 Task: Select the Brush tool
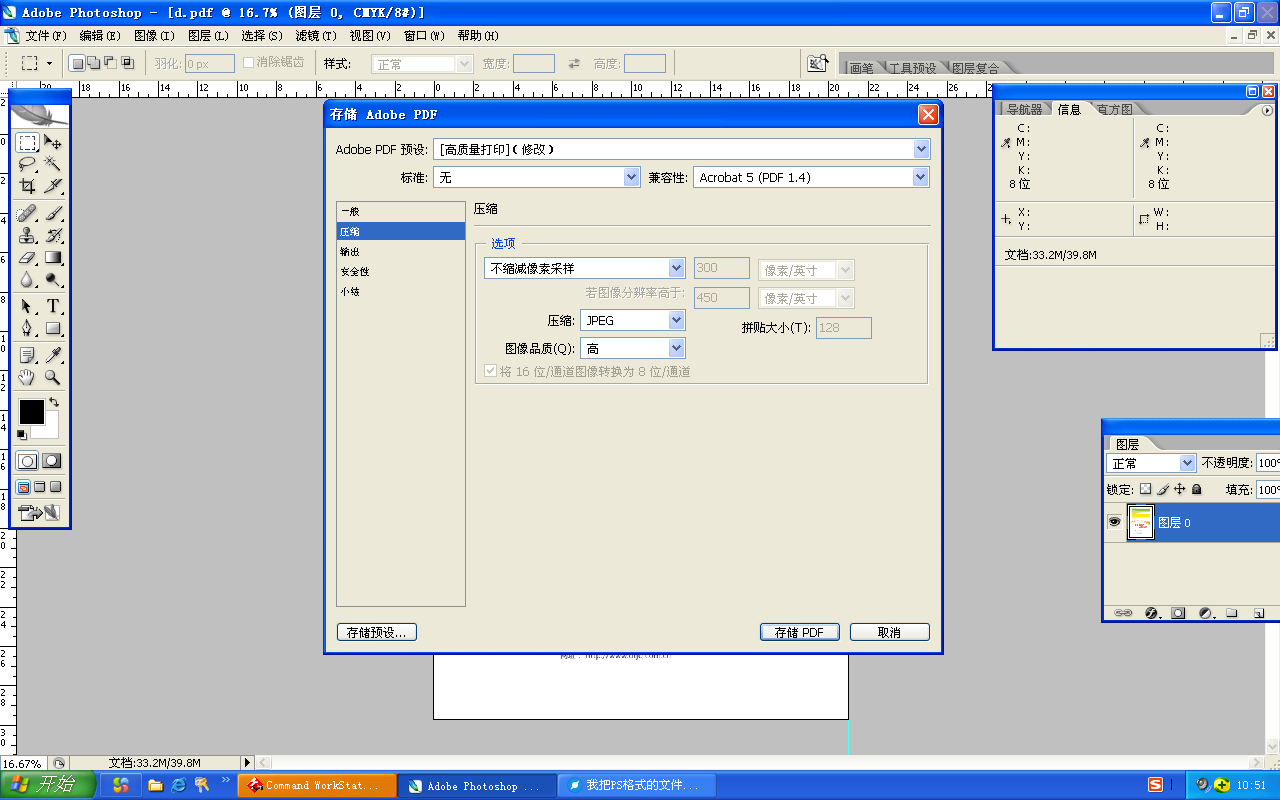(x=53, y=214)
